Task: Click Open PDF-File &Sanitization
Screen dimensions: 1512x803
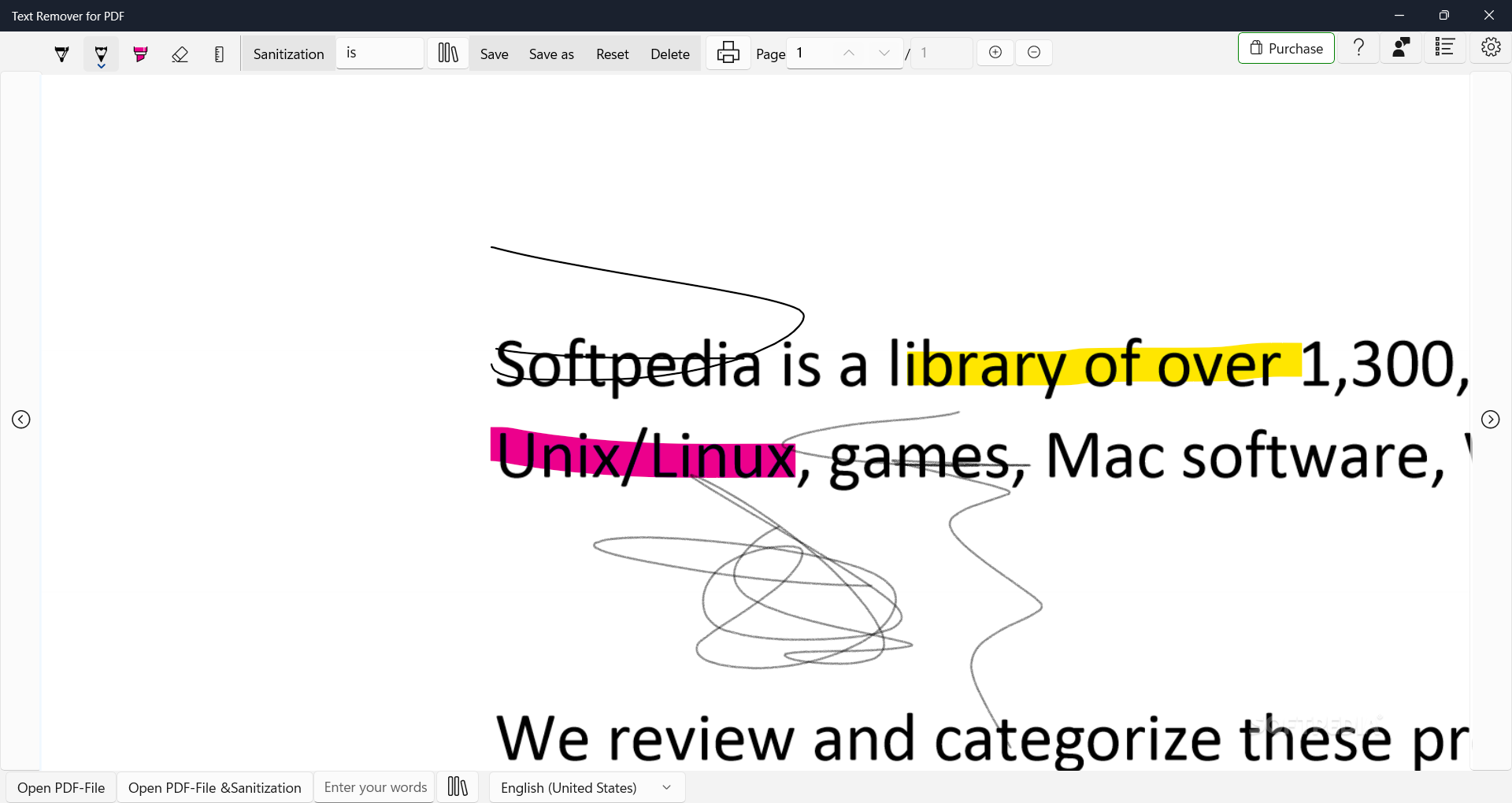Action: (215, 787)
